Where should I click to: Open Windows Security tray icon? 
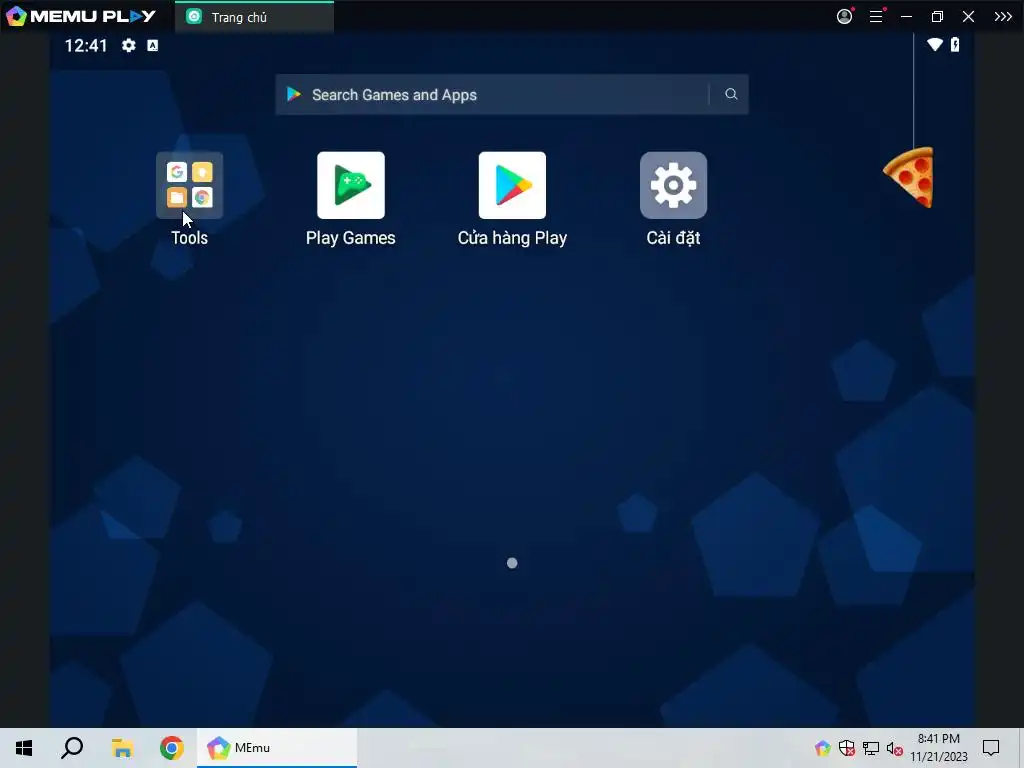click(846, 748)
